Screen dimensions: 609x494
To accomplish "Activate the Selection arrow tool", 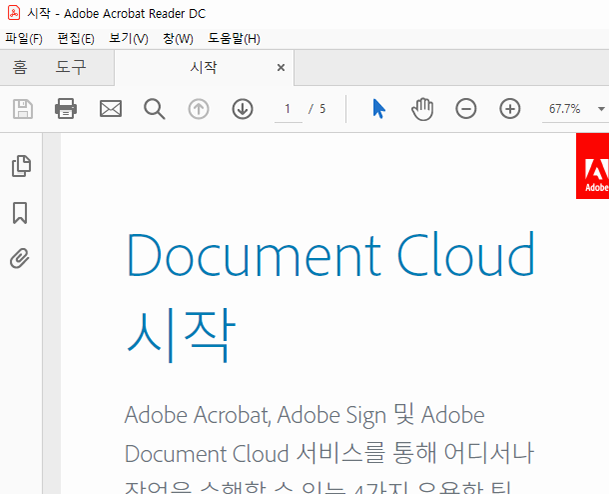I will click(x=379, y=109).
